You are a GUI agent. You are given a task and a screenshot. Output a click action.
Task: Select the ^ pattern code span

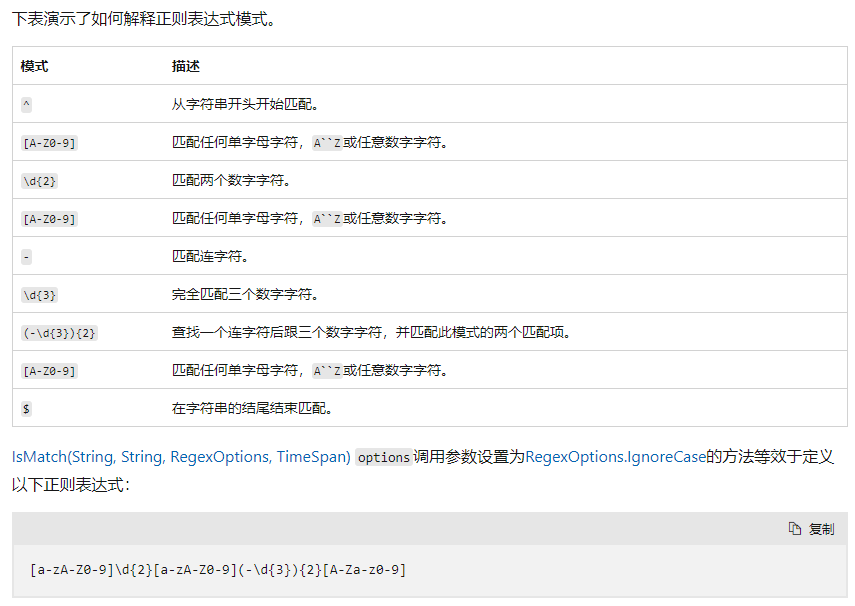[x=25, y=103]
